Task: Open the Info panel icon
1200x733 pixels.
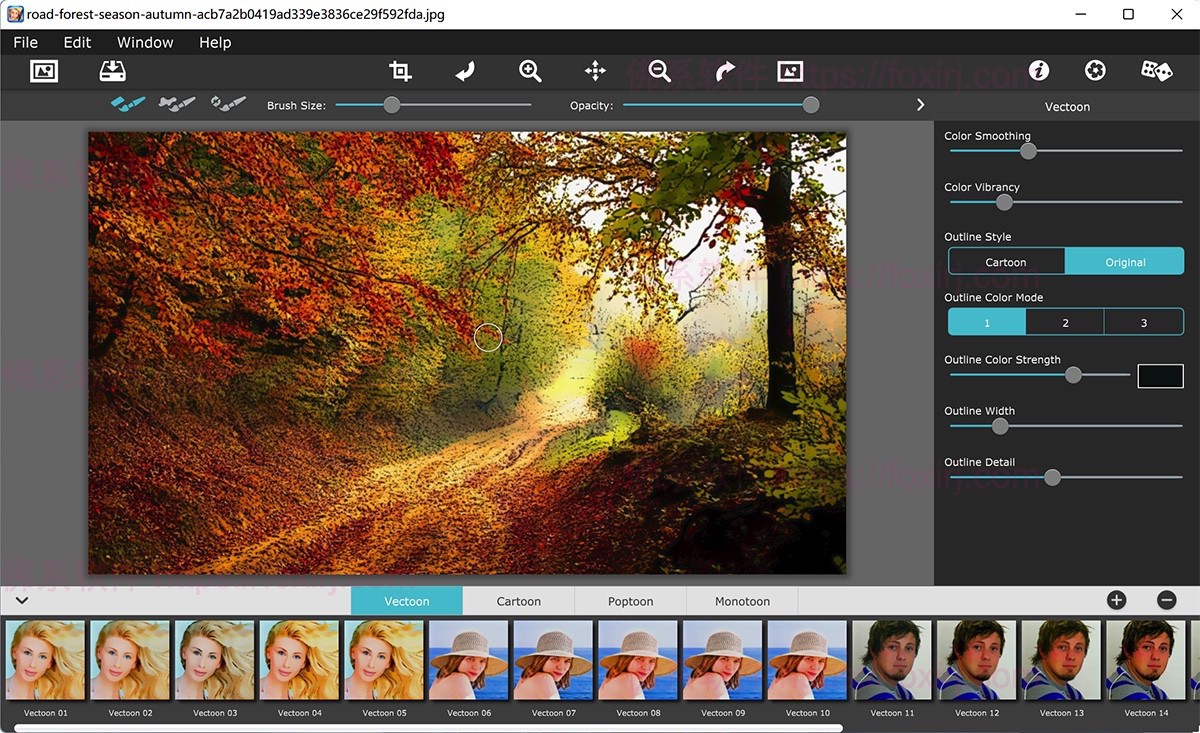Action: (x=1038, y=70)
